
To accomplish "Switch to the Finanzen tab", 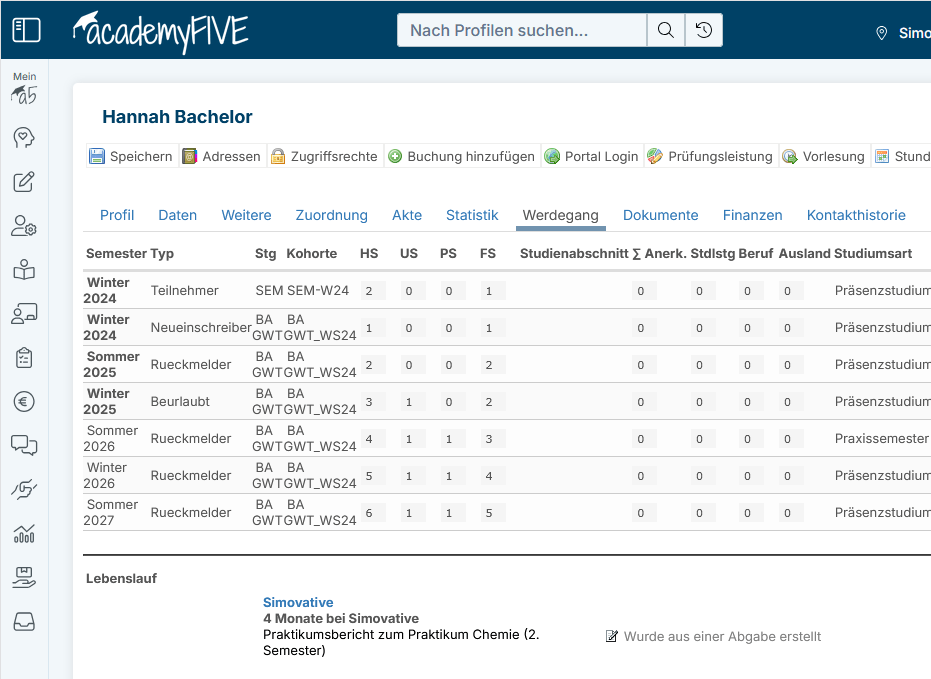I will pyautogui.click(x=752, y=215).
